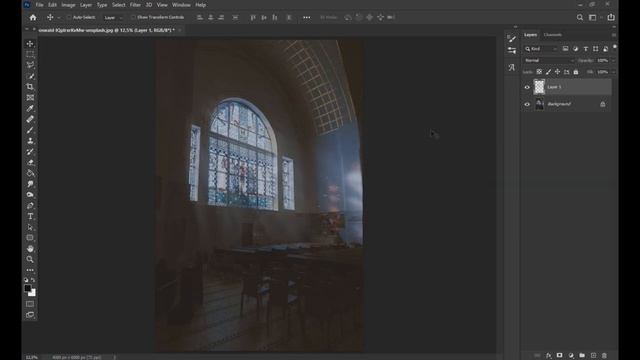Select the Lasso tool
The width and height of the screenshot is (640, 360).
pos(30,65)
